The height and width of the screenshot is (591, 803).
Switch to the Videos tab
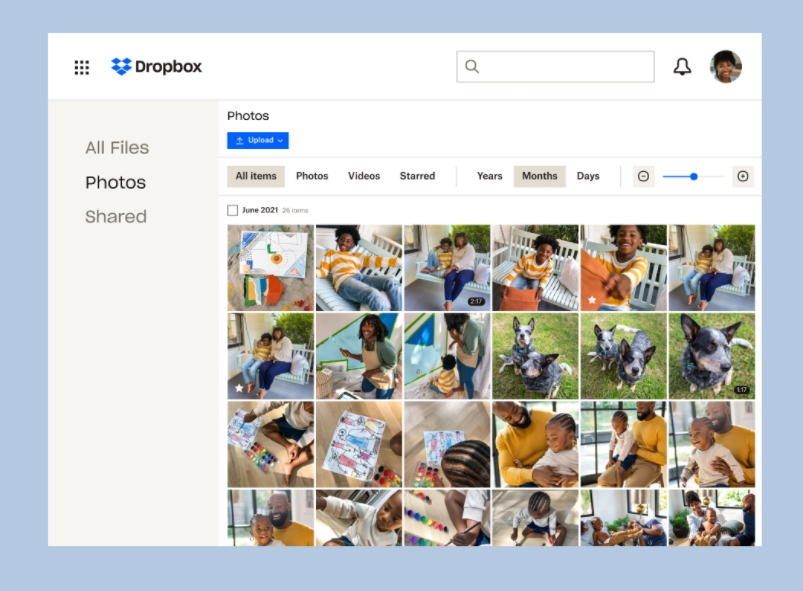tap(363, 176)
